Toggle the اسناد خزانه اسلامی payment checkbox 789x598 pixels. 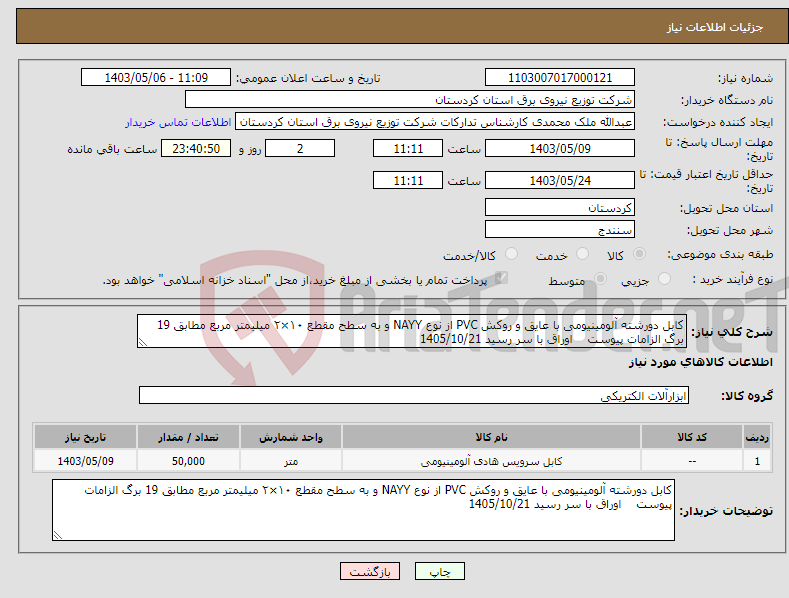point(501,278)
